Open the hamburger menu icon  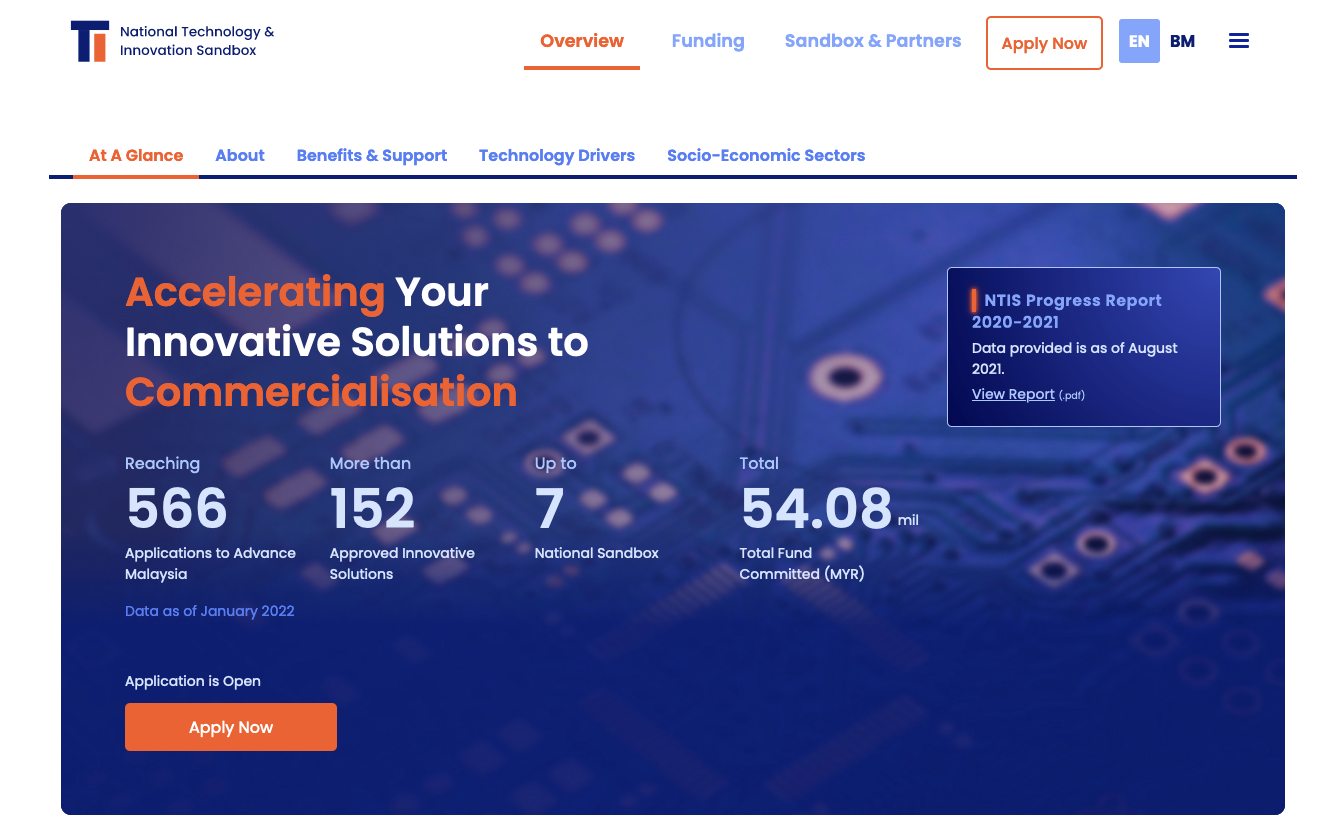pyautogui.click(x=1239, y=41)
